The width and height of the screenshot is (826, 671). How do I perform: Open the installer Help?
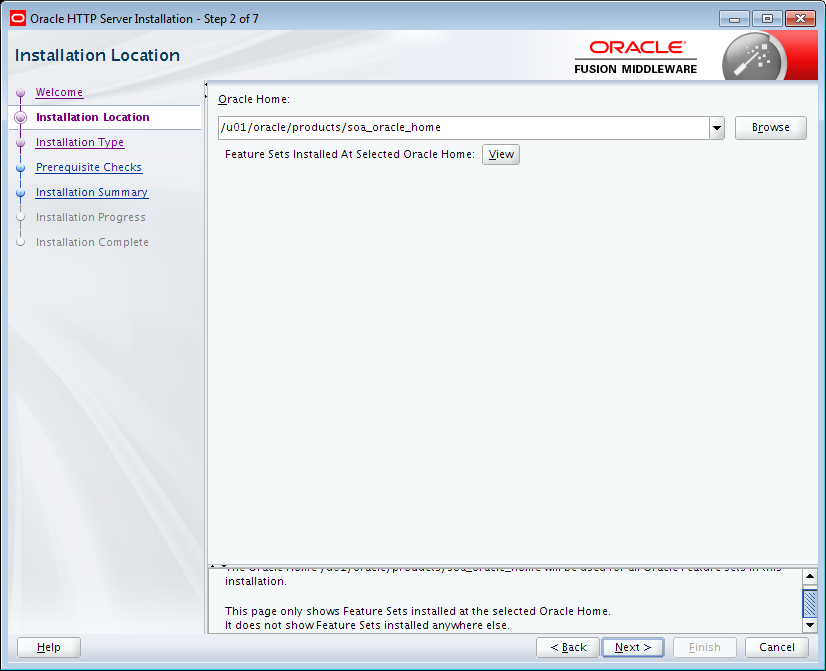[x=48, y=647]
